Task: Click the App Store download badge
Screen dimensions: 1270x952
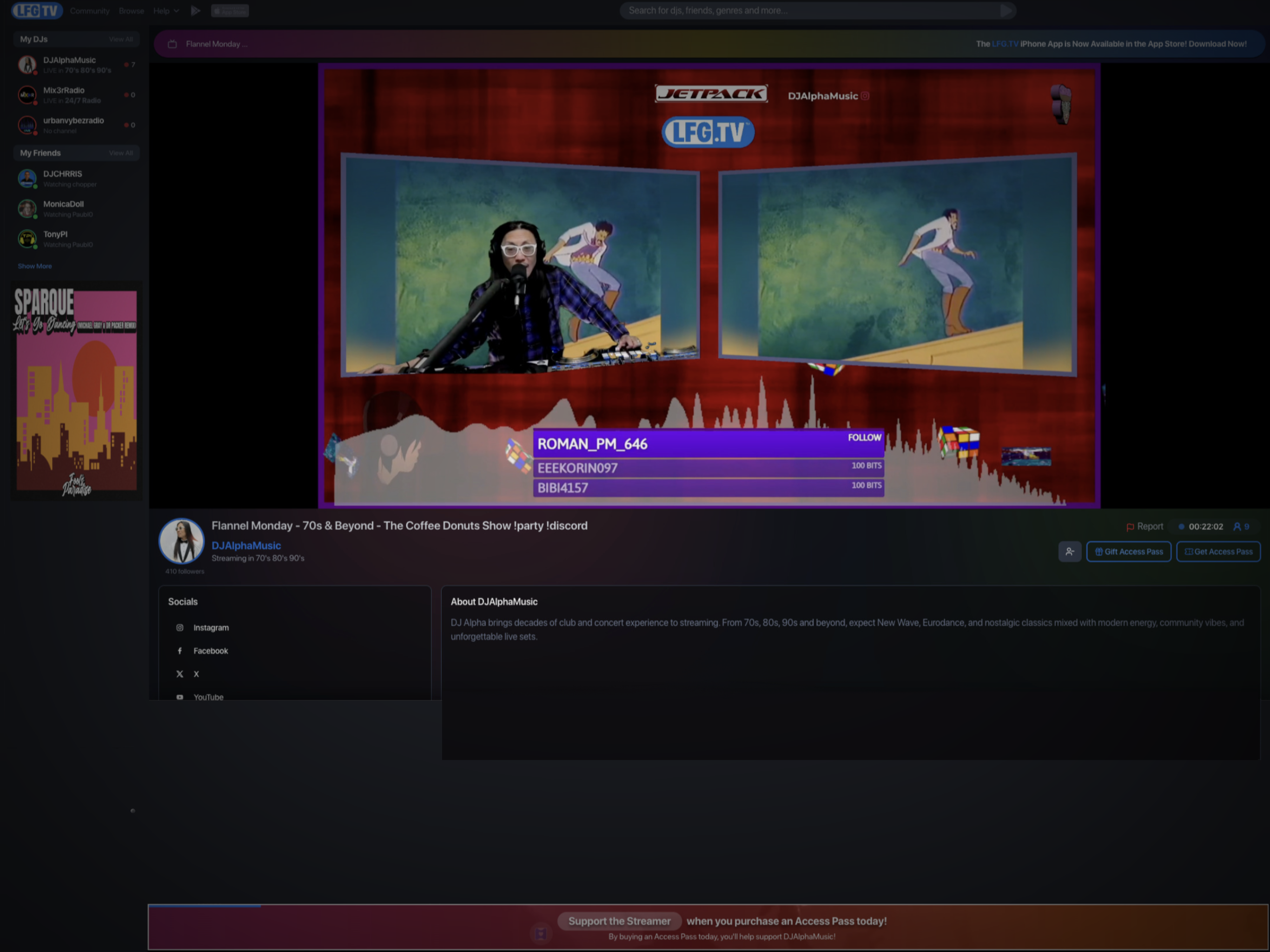Action: click(230, 11)
